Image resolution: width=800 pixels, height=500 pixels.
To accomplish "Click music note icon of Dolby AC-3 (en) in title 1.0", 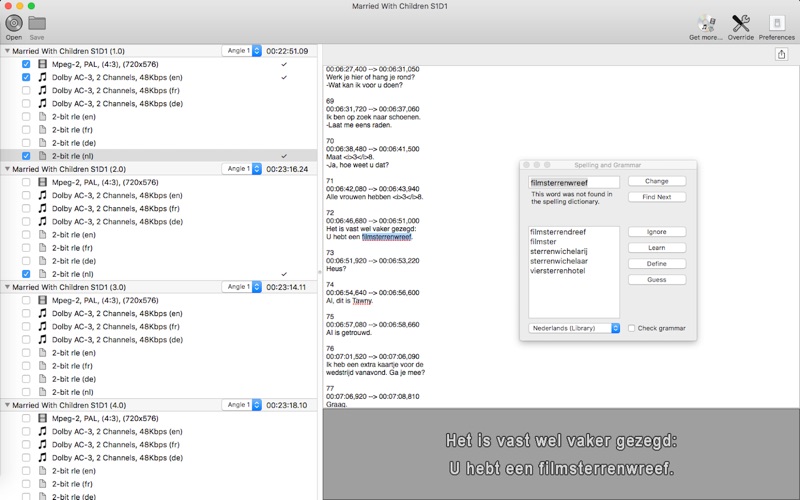I will coord(43,77).
